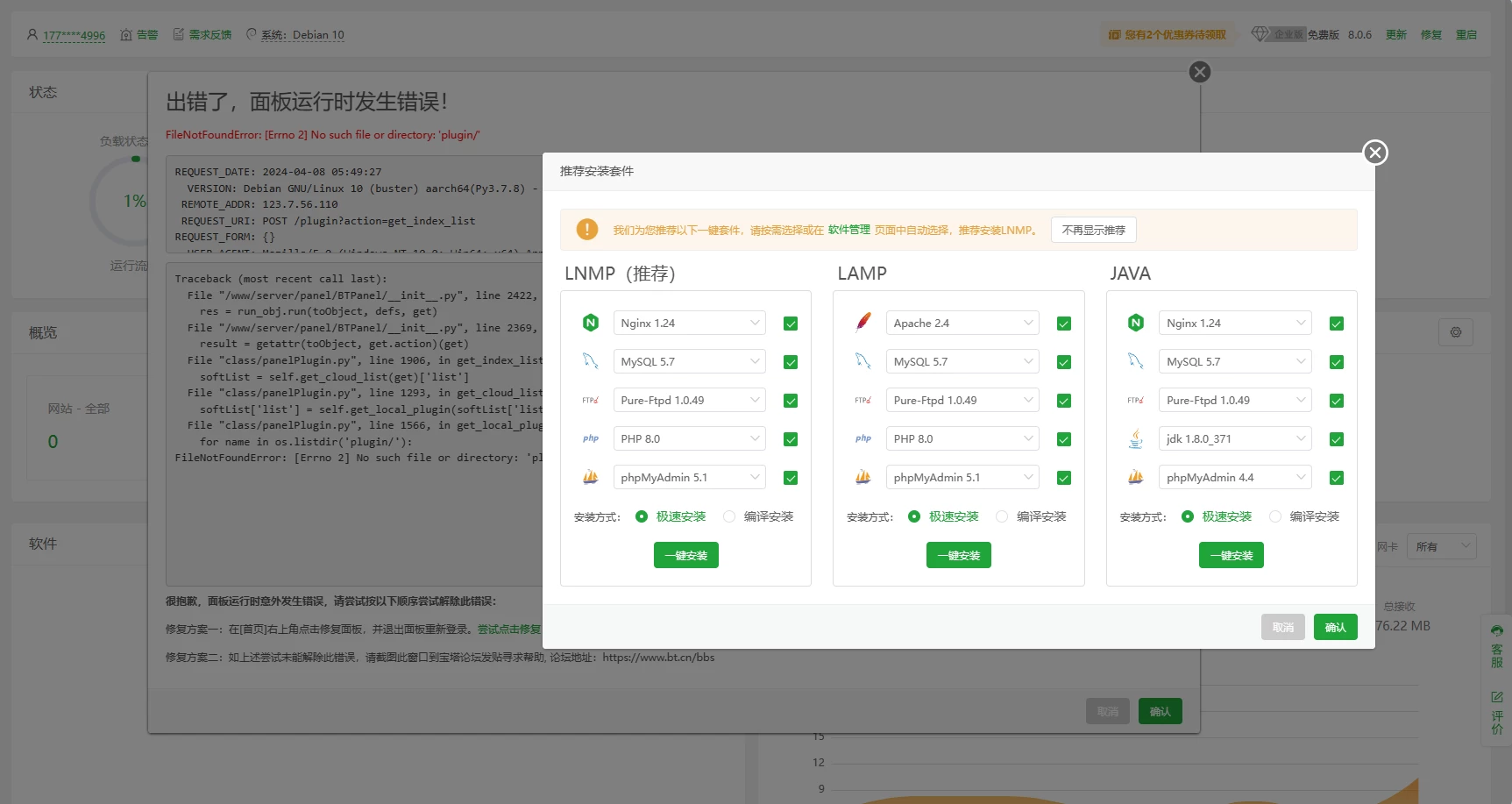The image size is (1512, 804).
Task: Open Apache 2.4 version dropdown
Action: 962,323
